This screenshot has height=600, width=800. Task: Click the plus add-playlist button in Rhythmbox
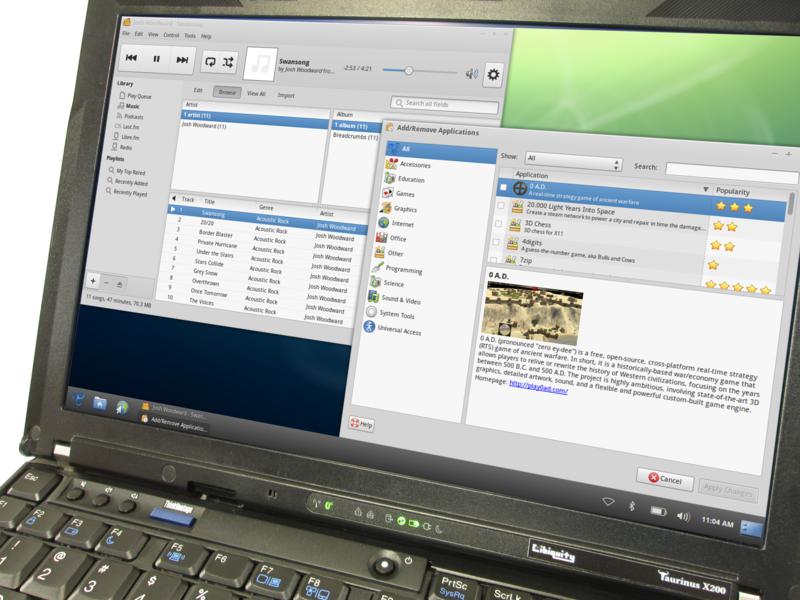[x=93, y=280]
